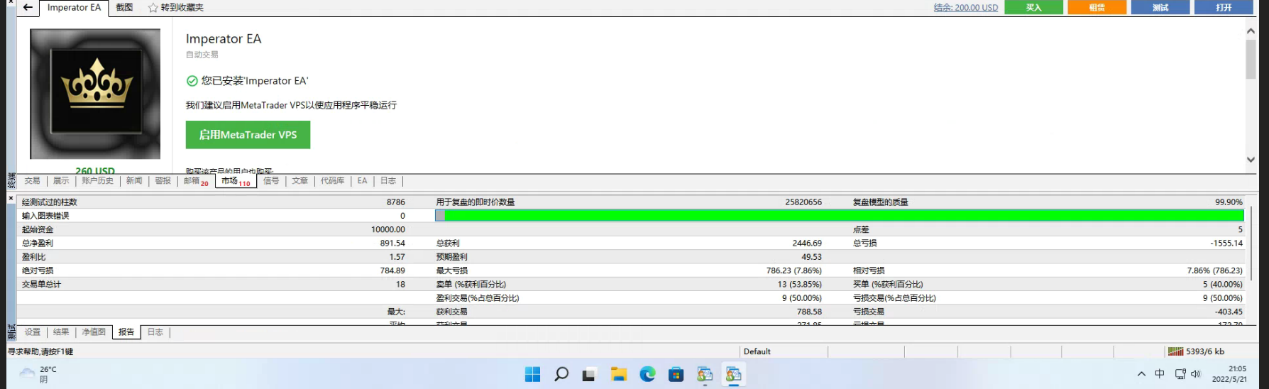Click the connection status bars icon
Screen dimensions: 1269x389
tap(1175, 351)
